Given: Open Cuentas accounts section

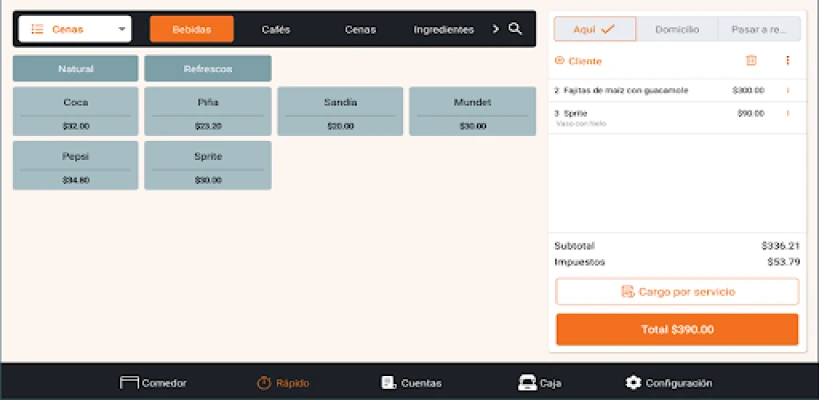Looking at the screenshot, I should pos(411,382).
